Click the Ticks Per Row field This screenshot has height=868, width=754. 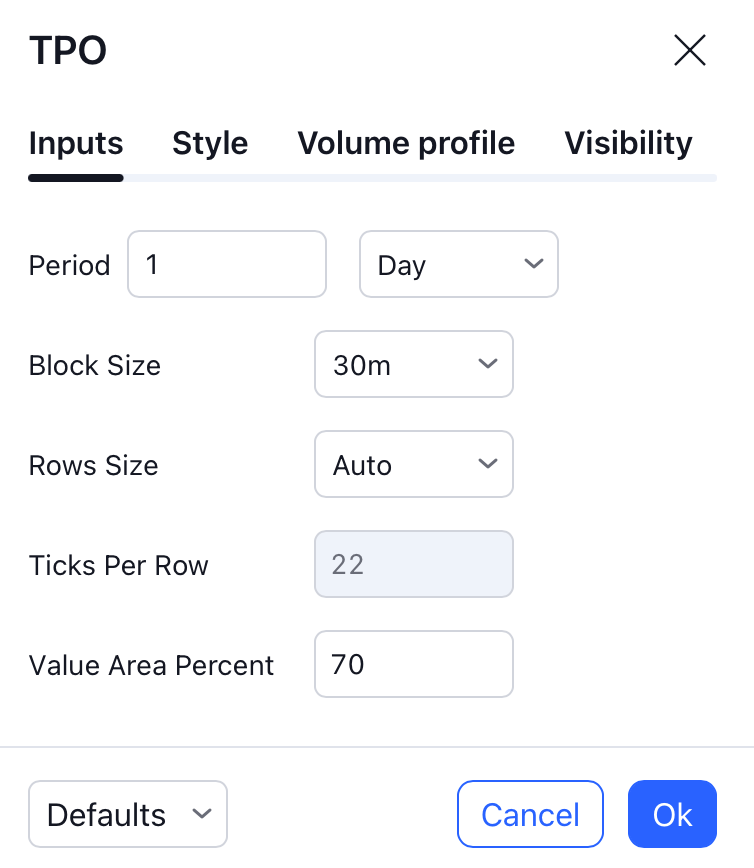coord(414,564)
